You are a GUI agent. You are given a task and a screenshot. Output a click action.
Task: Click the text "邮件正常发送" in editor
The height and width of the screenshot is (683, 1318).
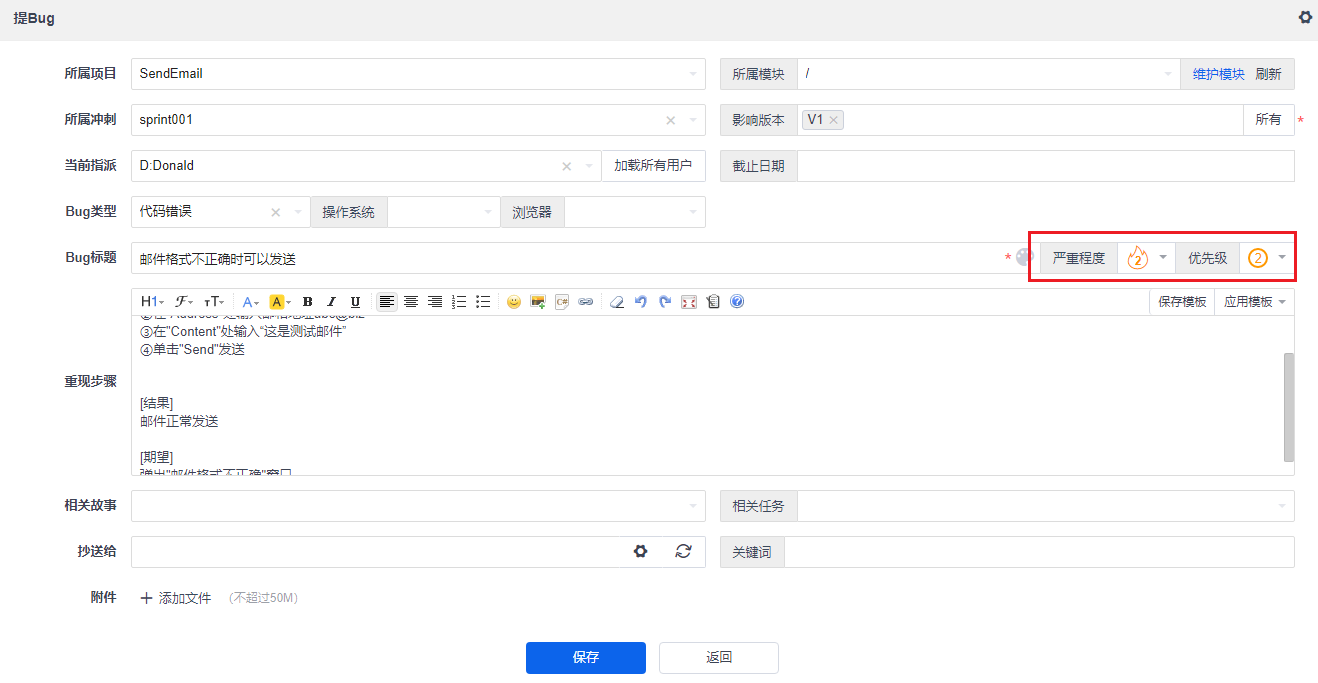pyautogui.click(x=179, y=421)
